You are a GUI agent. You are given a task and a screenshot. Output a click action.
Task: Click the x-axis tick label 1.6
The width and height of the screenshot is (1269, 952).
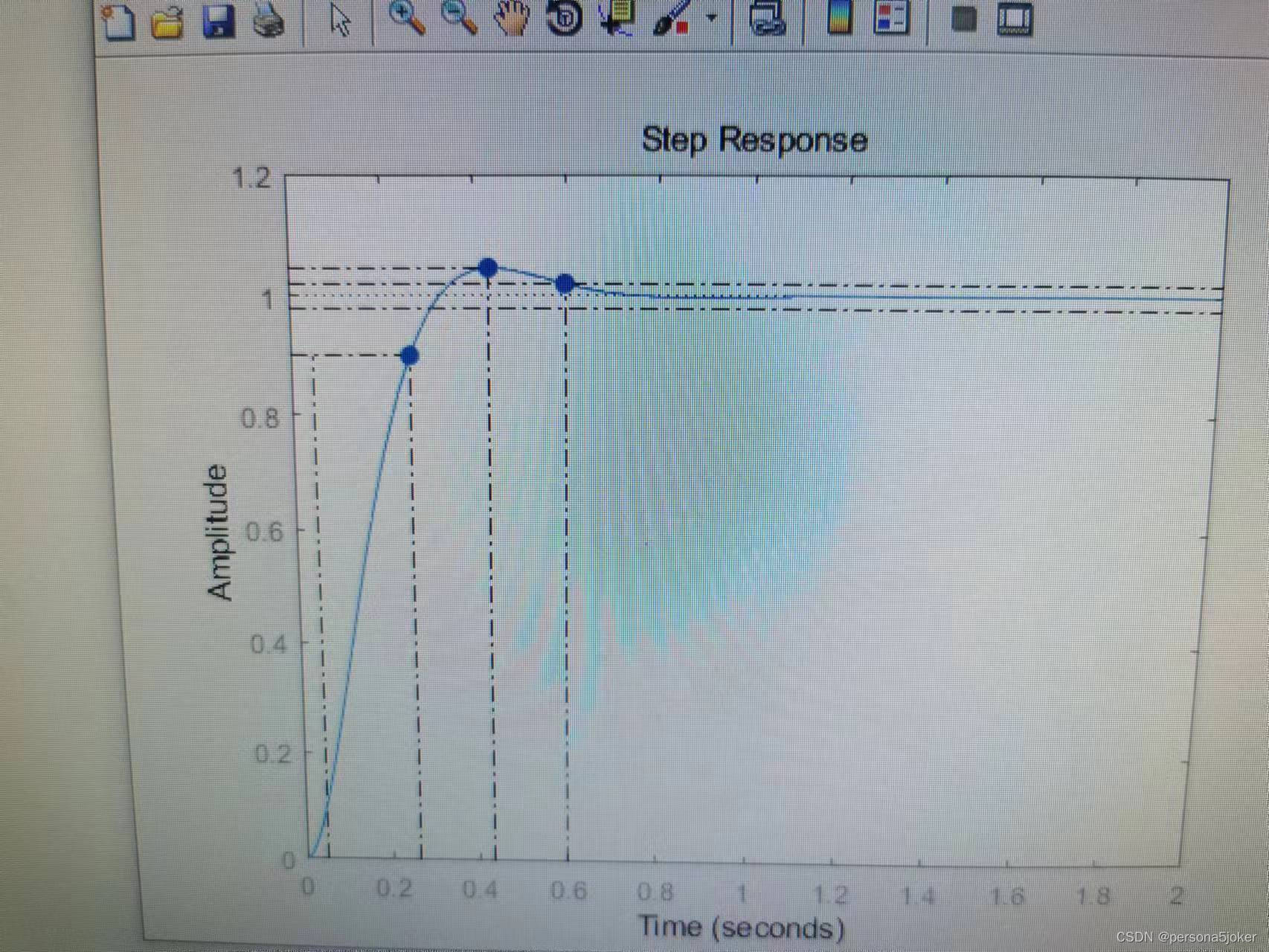pyautogui.click(x=1007, y=895)
